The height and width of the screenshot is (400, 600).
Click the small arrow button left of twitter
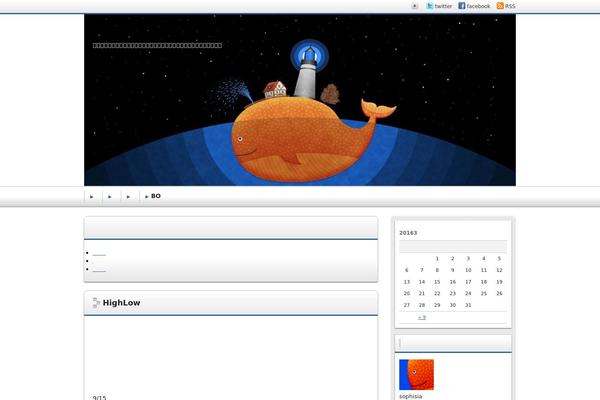414,6
